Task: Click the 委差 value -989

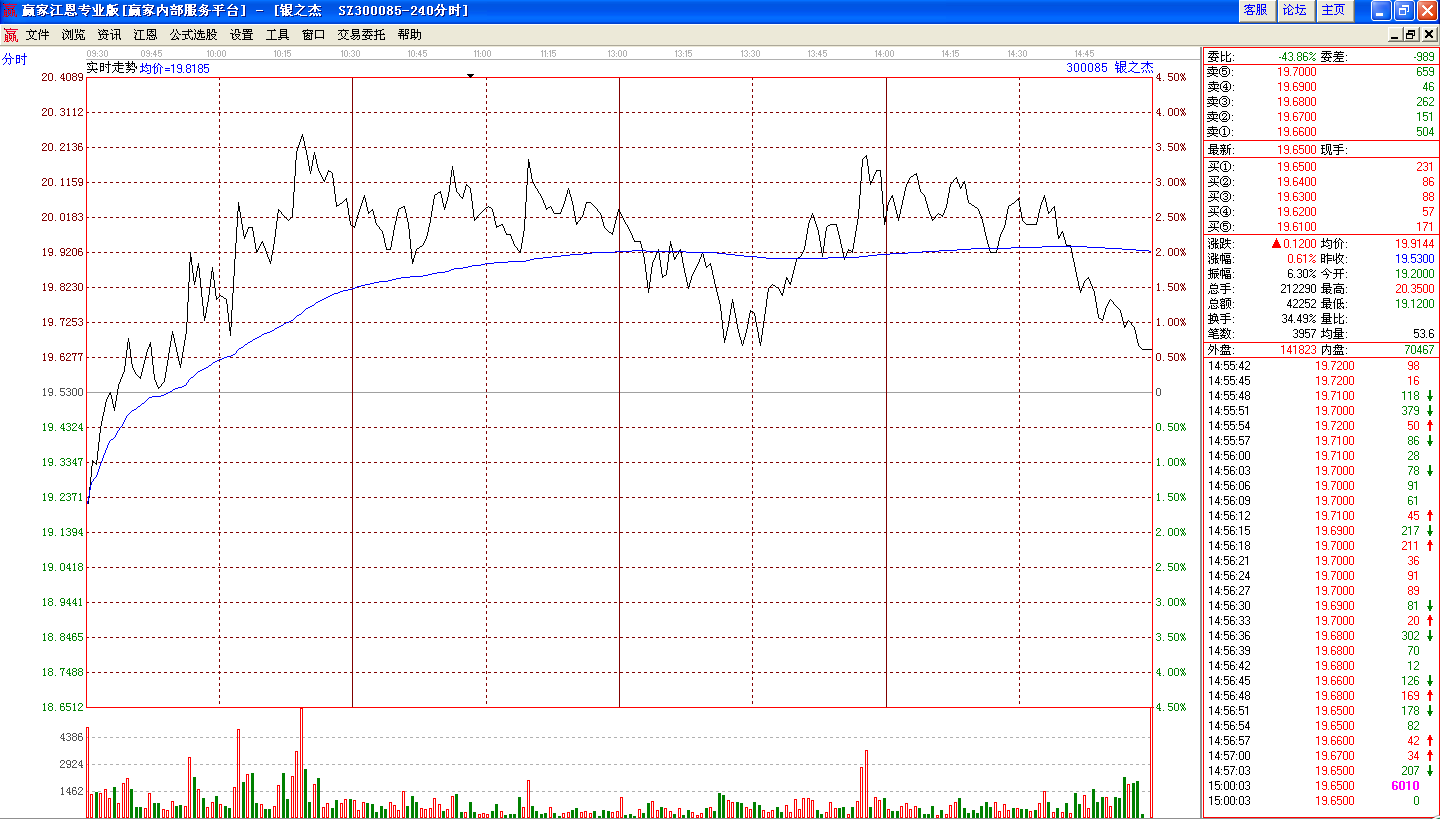Action: (x=1422, y=57)
